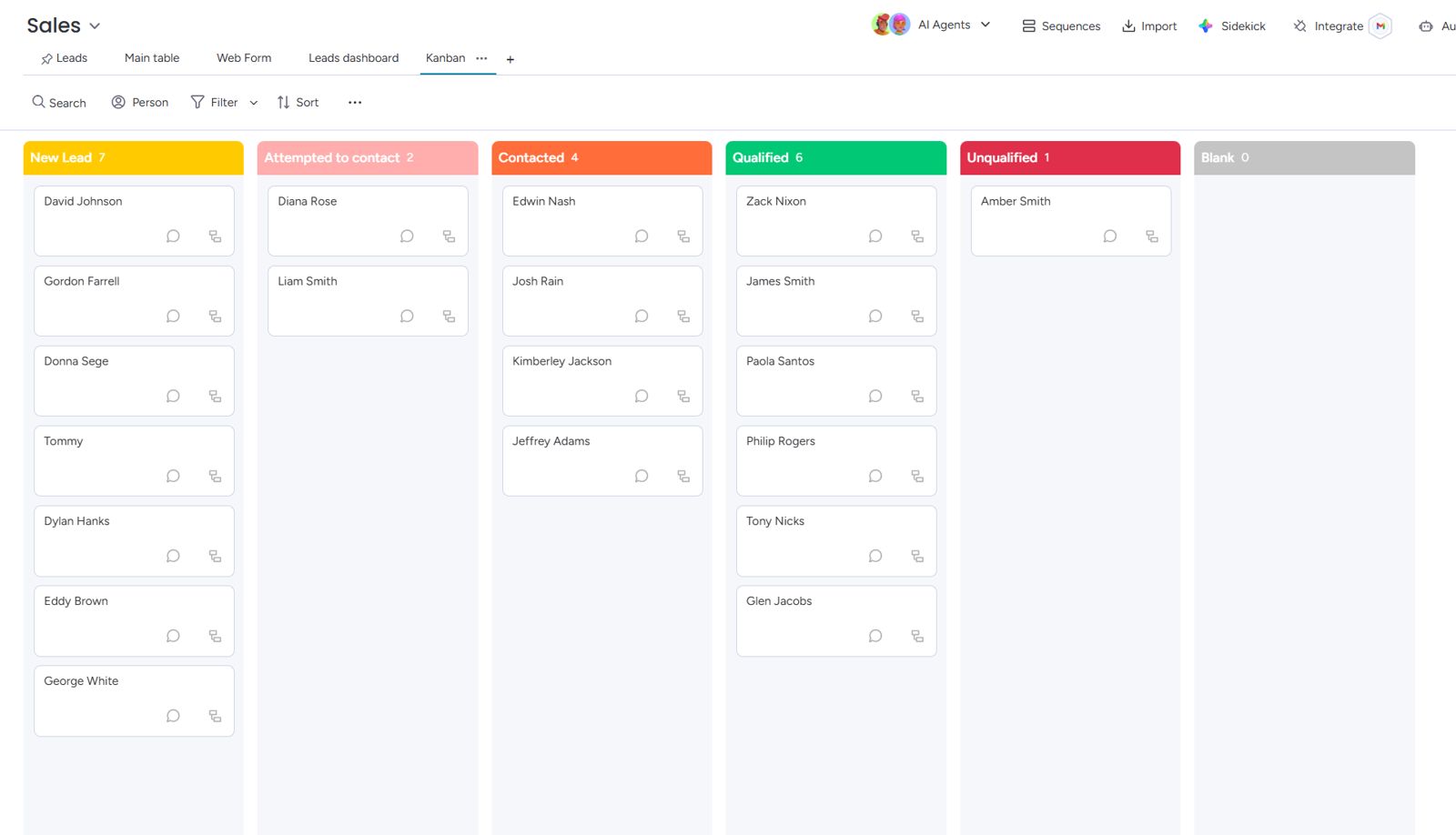Open conversation on Kimberley Jackson card
The height and width of the screenshot is (835, 1456).
(x=642, y=397)
